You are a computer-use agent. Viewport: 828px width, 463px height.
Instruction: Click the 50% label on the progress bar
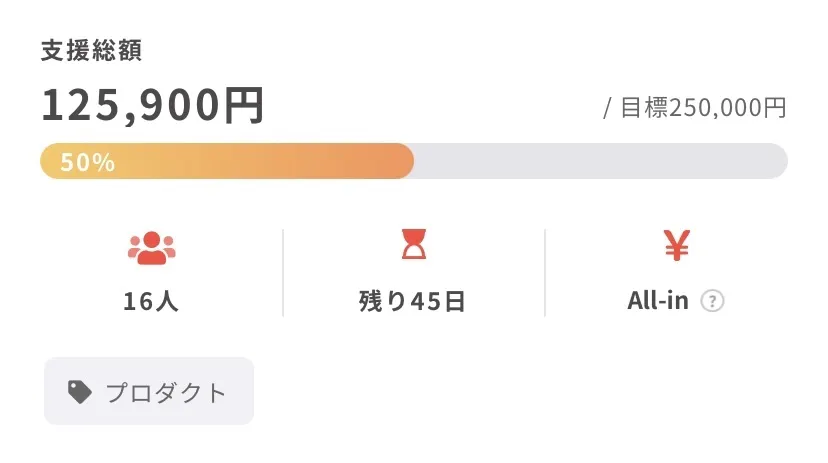tap(88, 162)
